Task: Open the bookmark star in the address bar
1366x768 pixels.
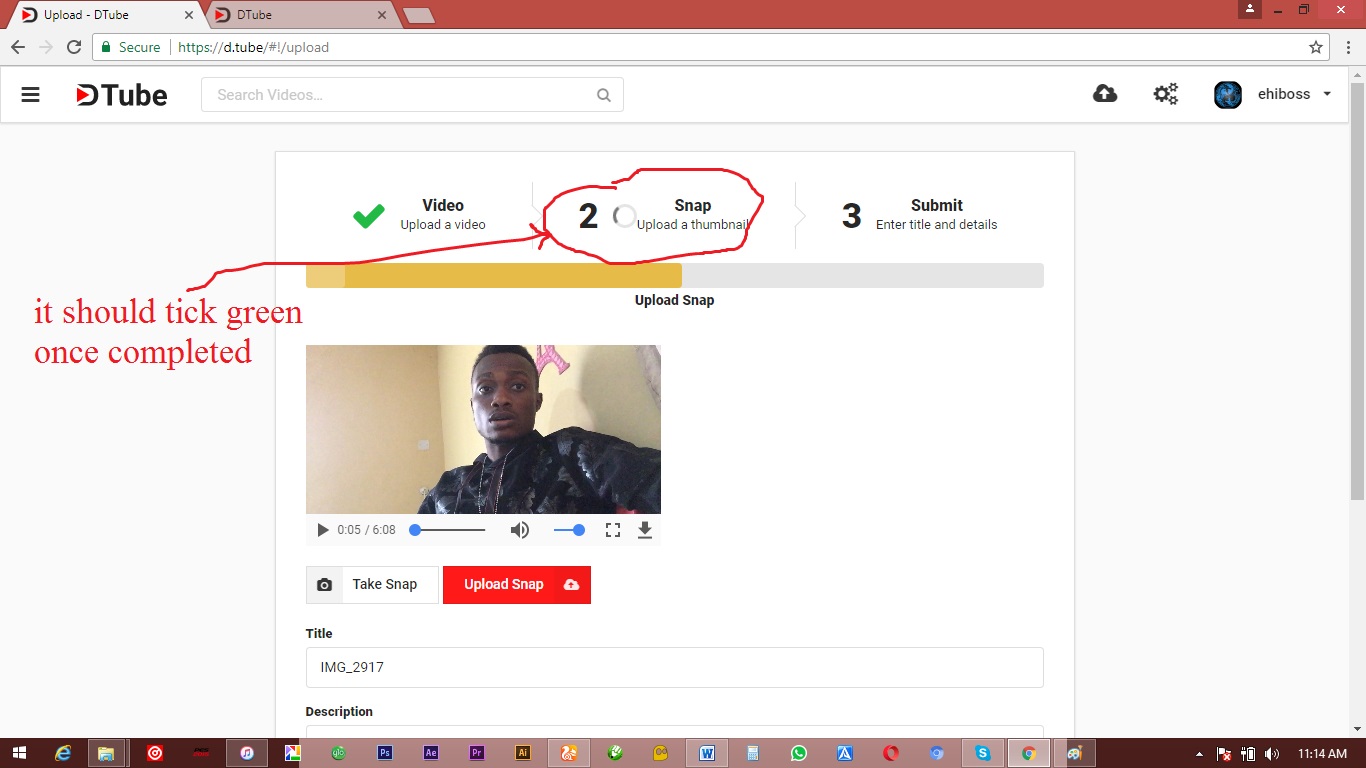Action: coord(1318,46)
